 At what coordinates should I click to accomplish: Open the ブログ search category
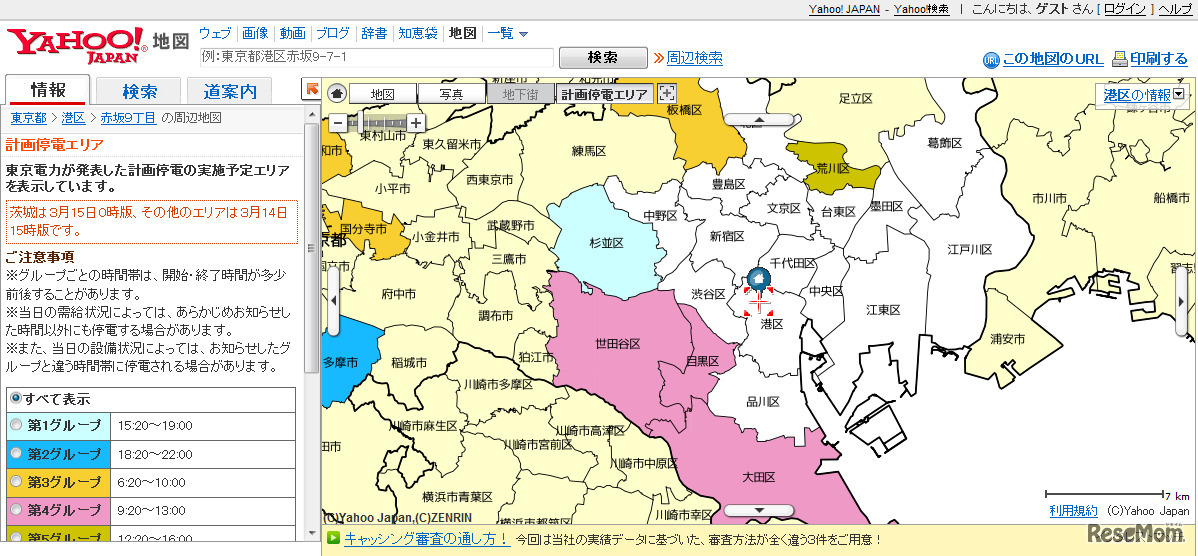click(333, 34)
